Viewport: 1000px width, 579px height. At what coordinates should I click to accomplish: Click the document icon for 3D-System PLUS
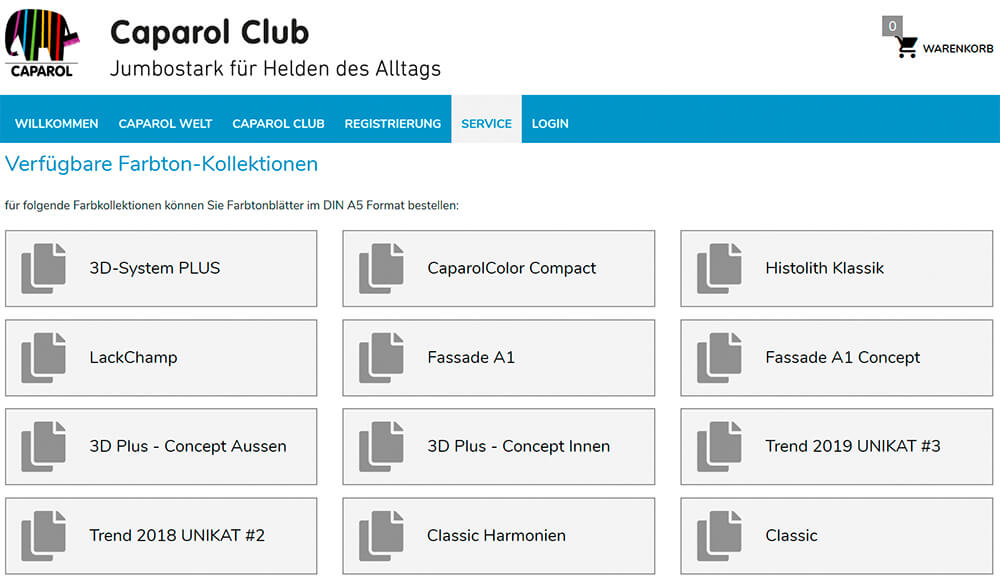click(x=43, y=268)
